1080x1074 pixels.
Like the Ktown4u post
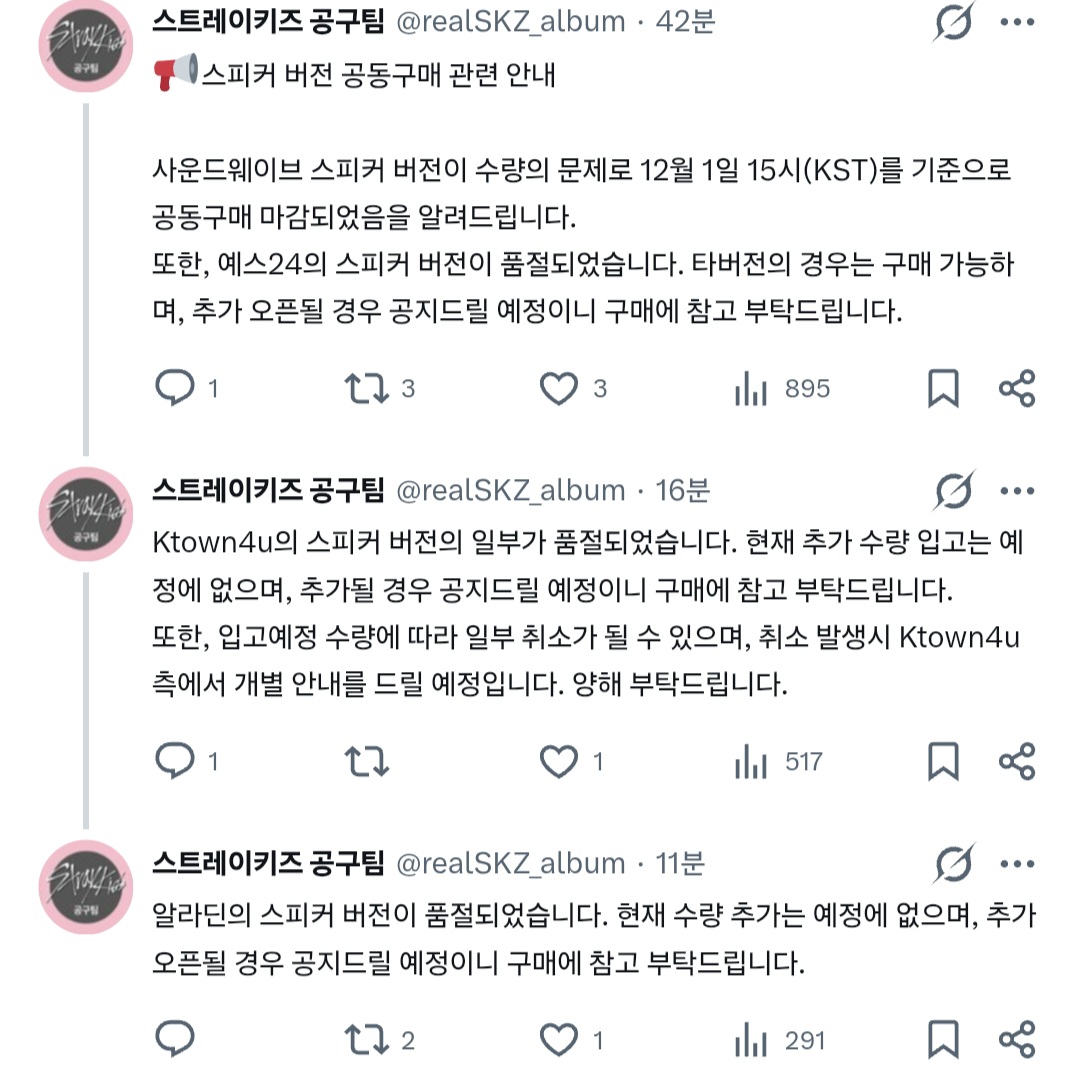click(x=559, y=762)
